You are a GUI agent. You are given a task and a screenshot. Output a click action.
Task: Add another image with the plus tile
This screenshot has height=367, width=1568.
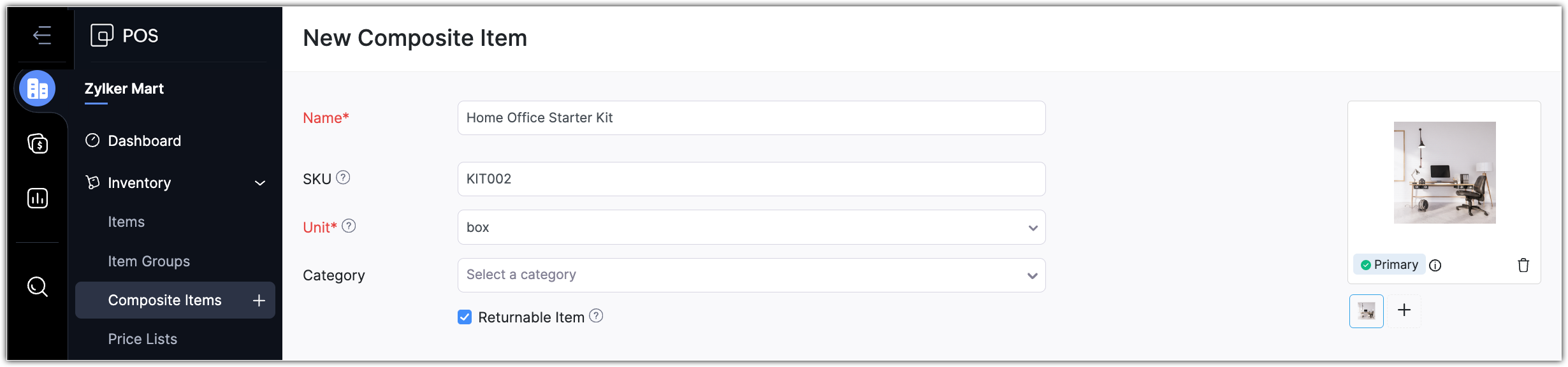pos(1404,310)
